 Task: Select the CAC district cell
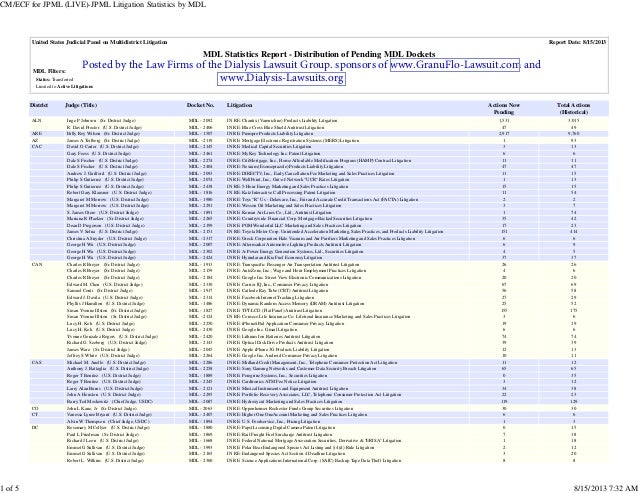[37, 146]
